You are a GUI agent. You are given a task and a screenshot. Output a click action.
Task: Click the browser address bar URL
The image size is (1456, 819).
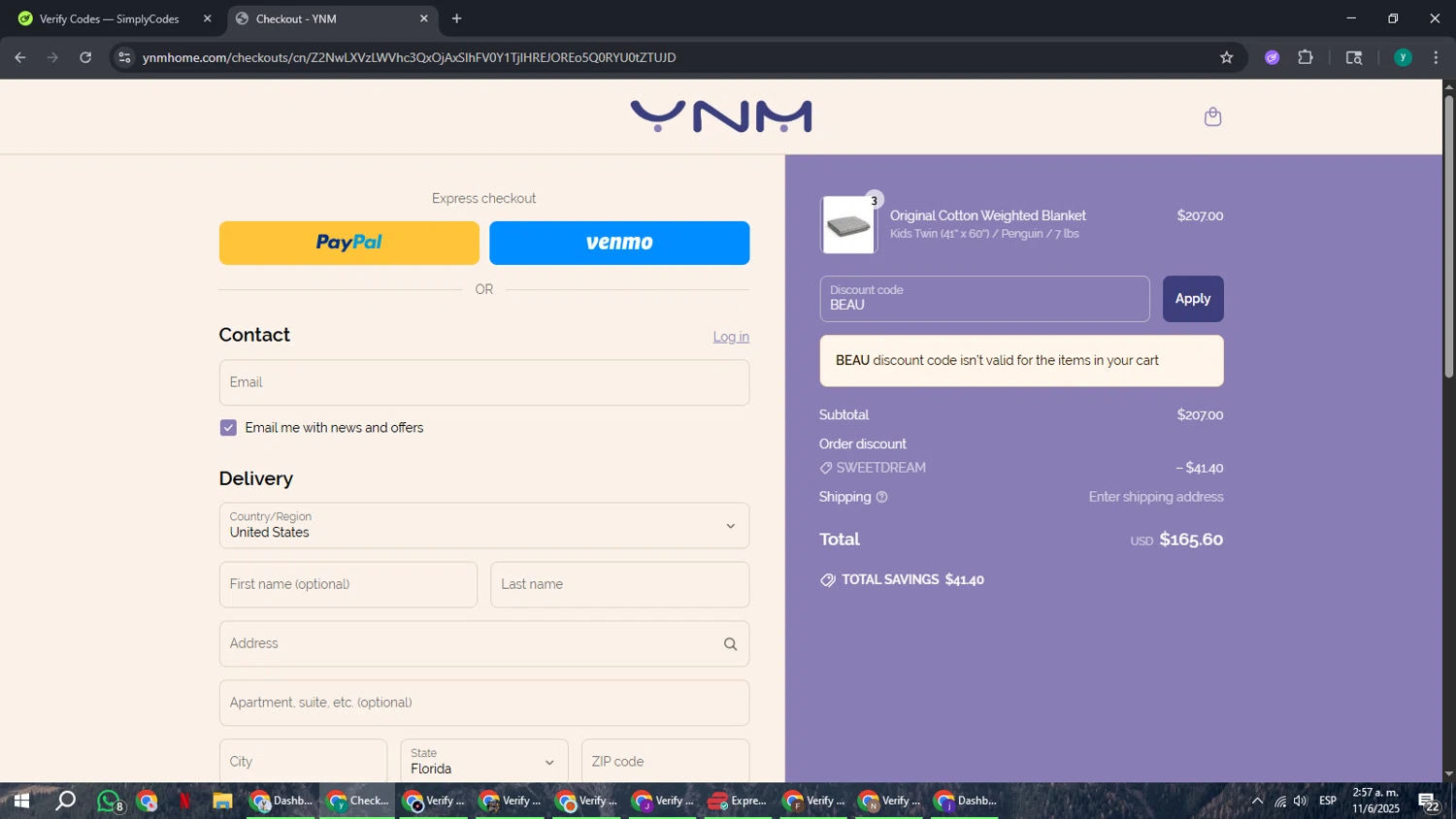(x=409, y=57)
